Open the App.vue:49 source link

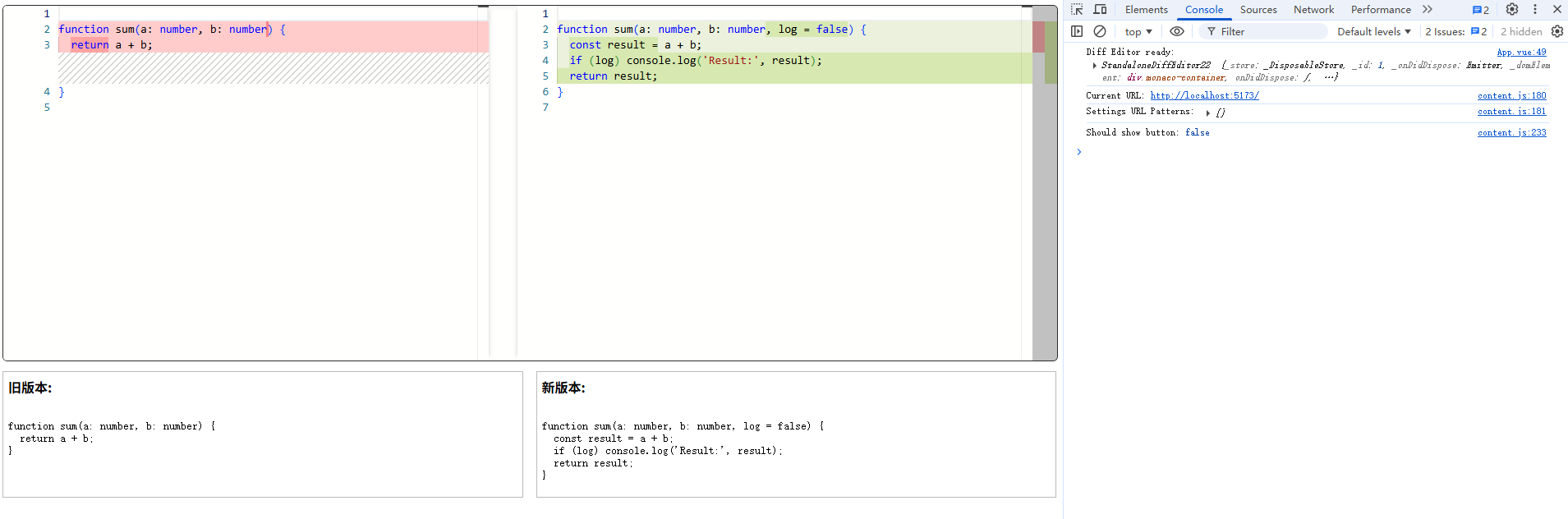click(1521, 52)
